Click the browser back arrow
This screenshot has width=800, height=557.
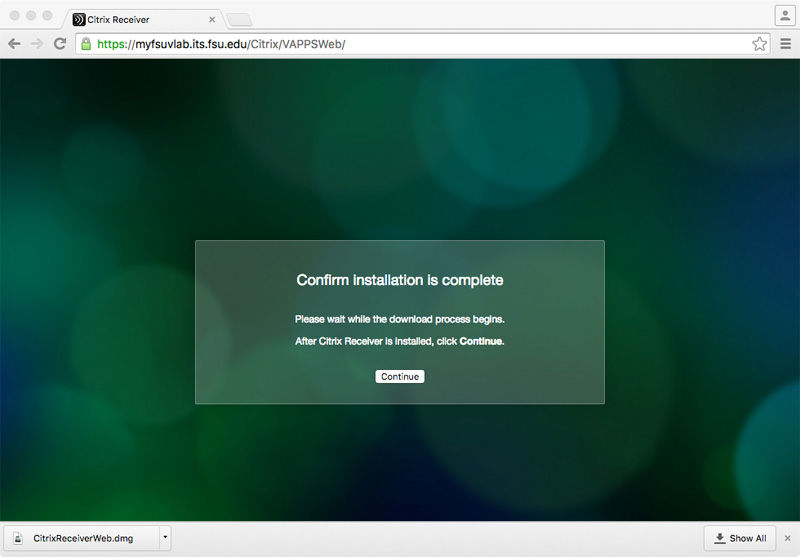[x=14, y=44]
